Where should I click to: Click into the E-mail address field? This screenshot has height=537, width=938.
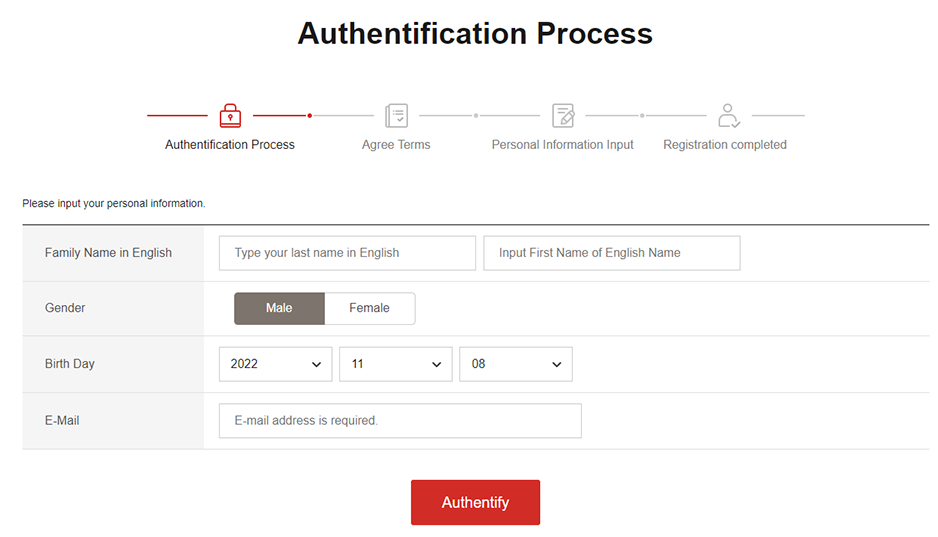click(x=400, y=421)
